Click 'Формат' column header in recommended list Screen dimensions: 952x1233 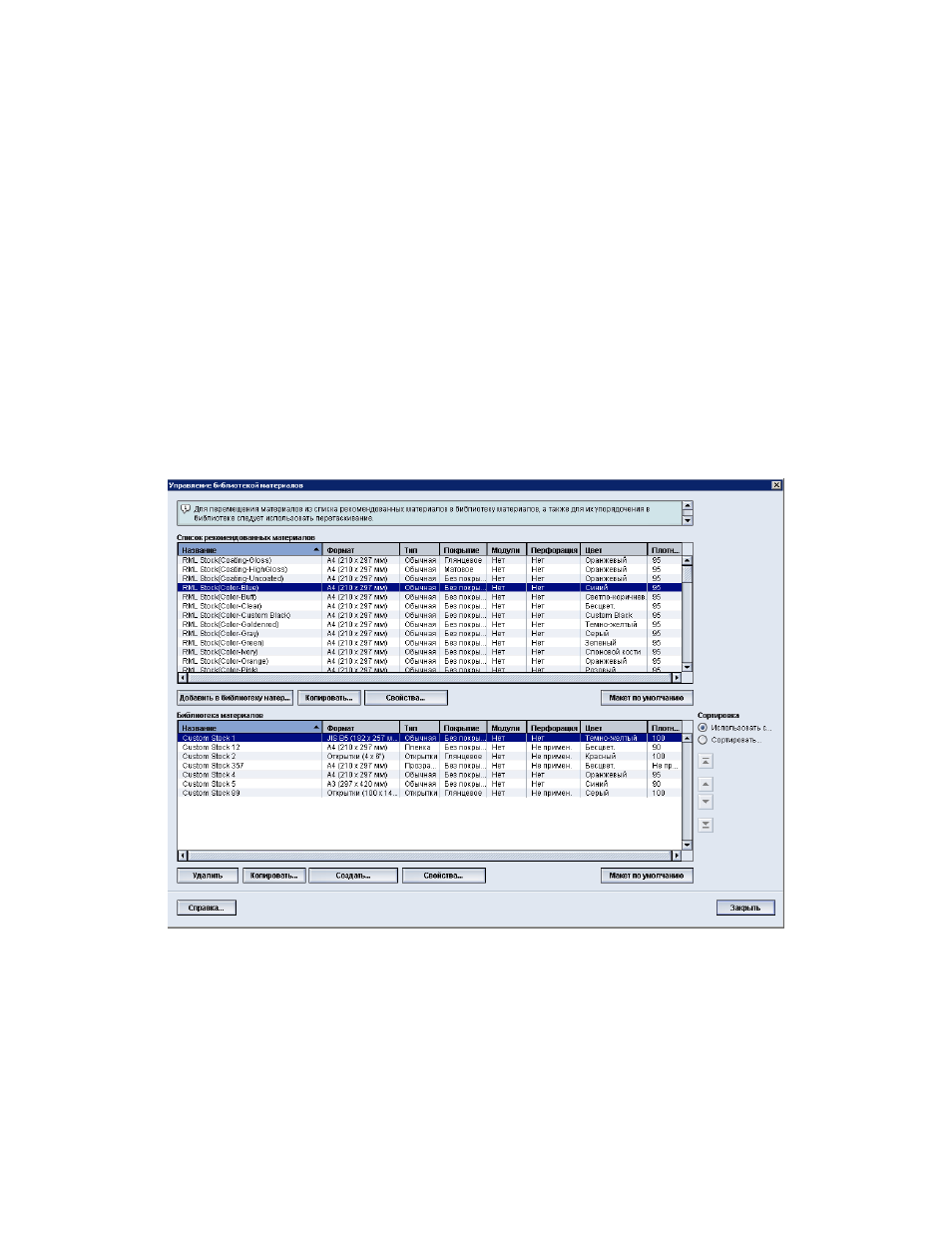pos(361,550)
